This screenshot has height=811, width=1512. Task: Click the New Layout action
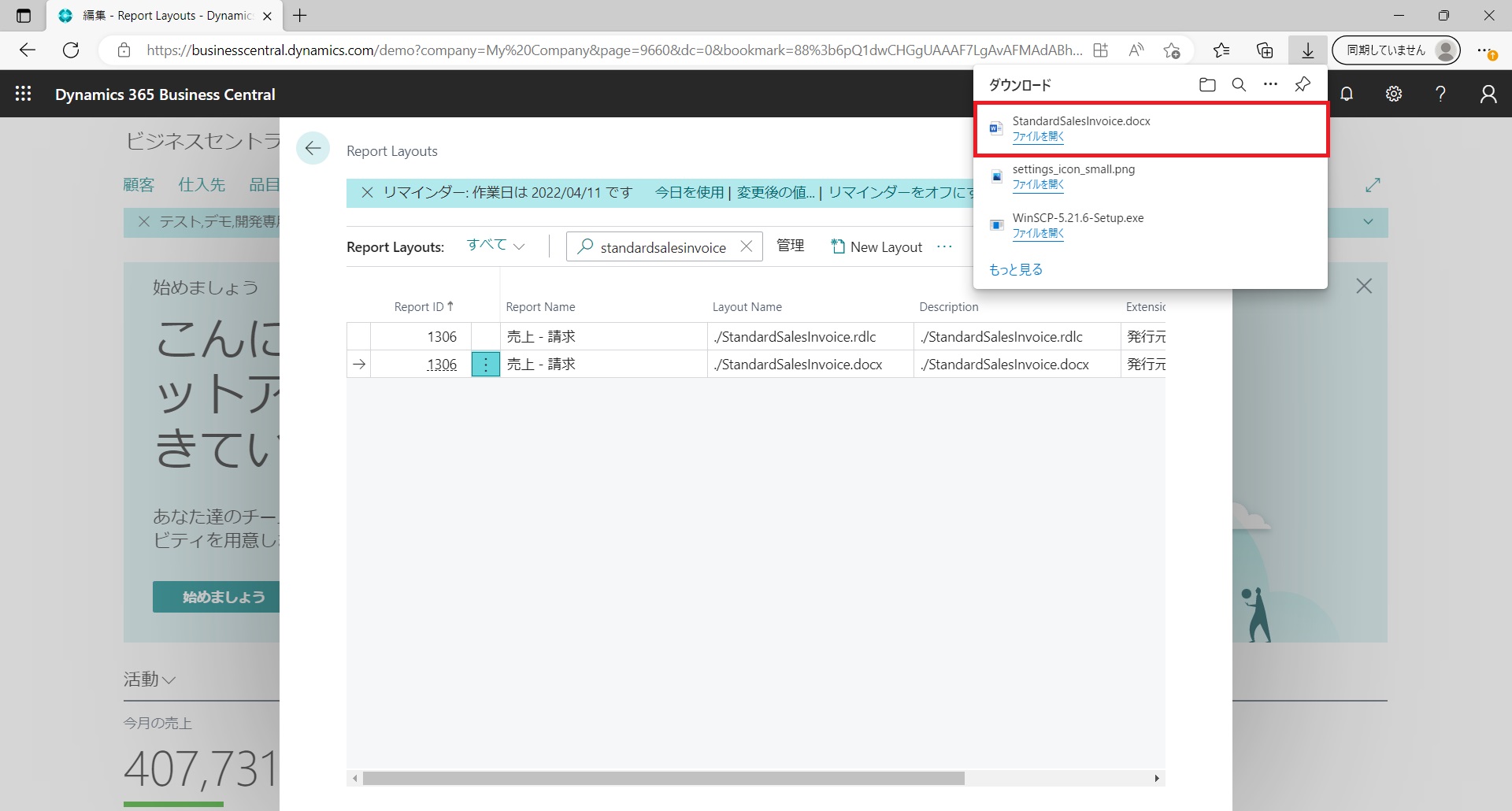point(876,246)
